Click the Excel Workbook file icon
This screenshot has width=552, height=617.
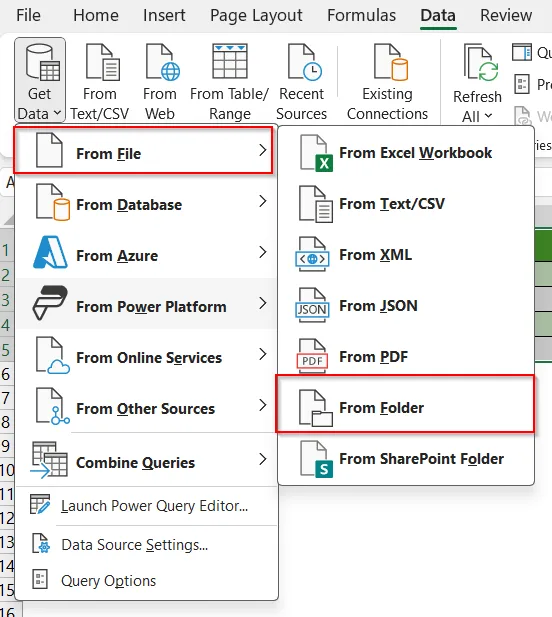click(316, 153)
